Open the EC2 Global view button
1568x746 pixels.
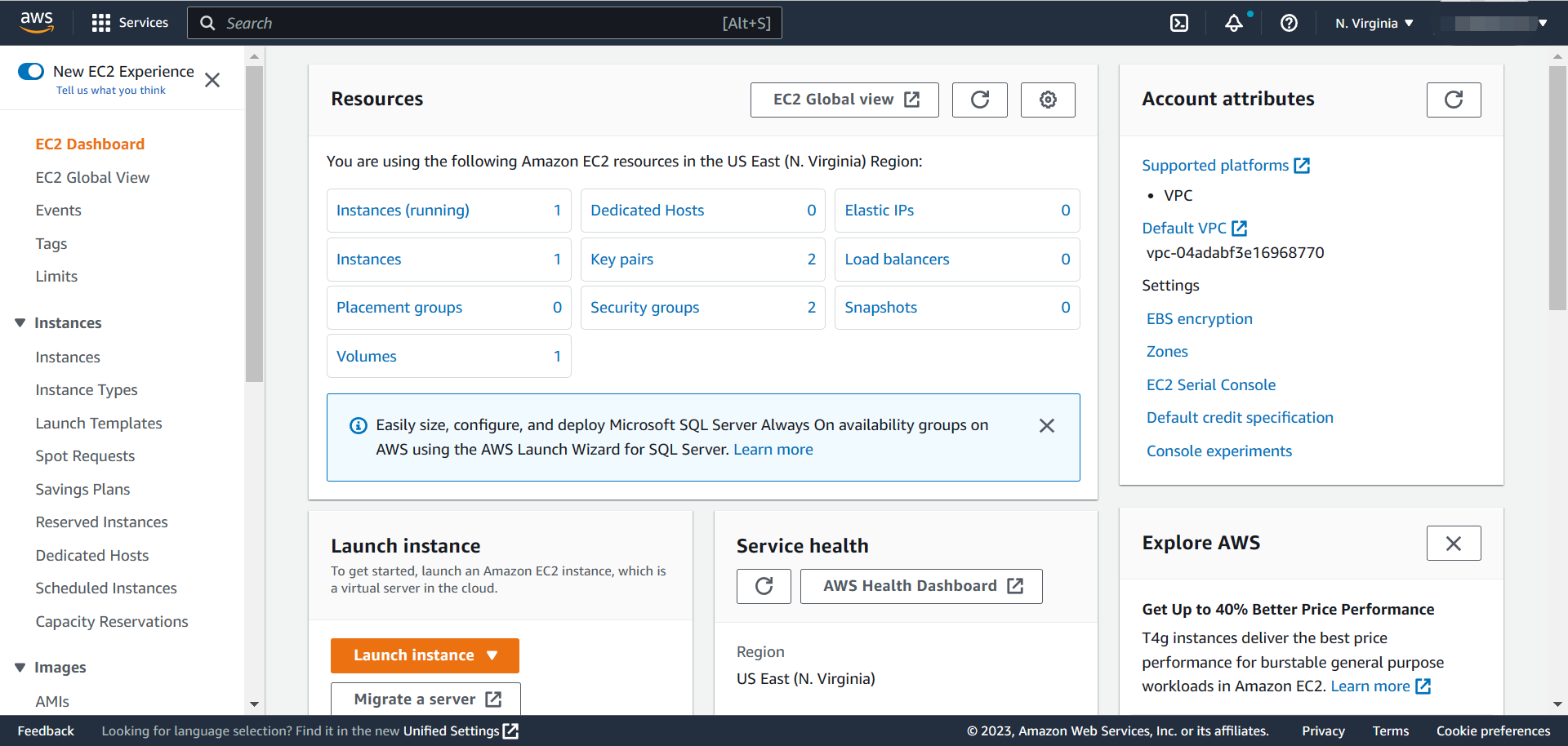pos(844,100)
